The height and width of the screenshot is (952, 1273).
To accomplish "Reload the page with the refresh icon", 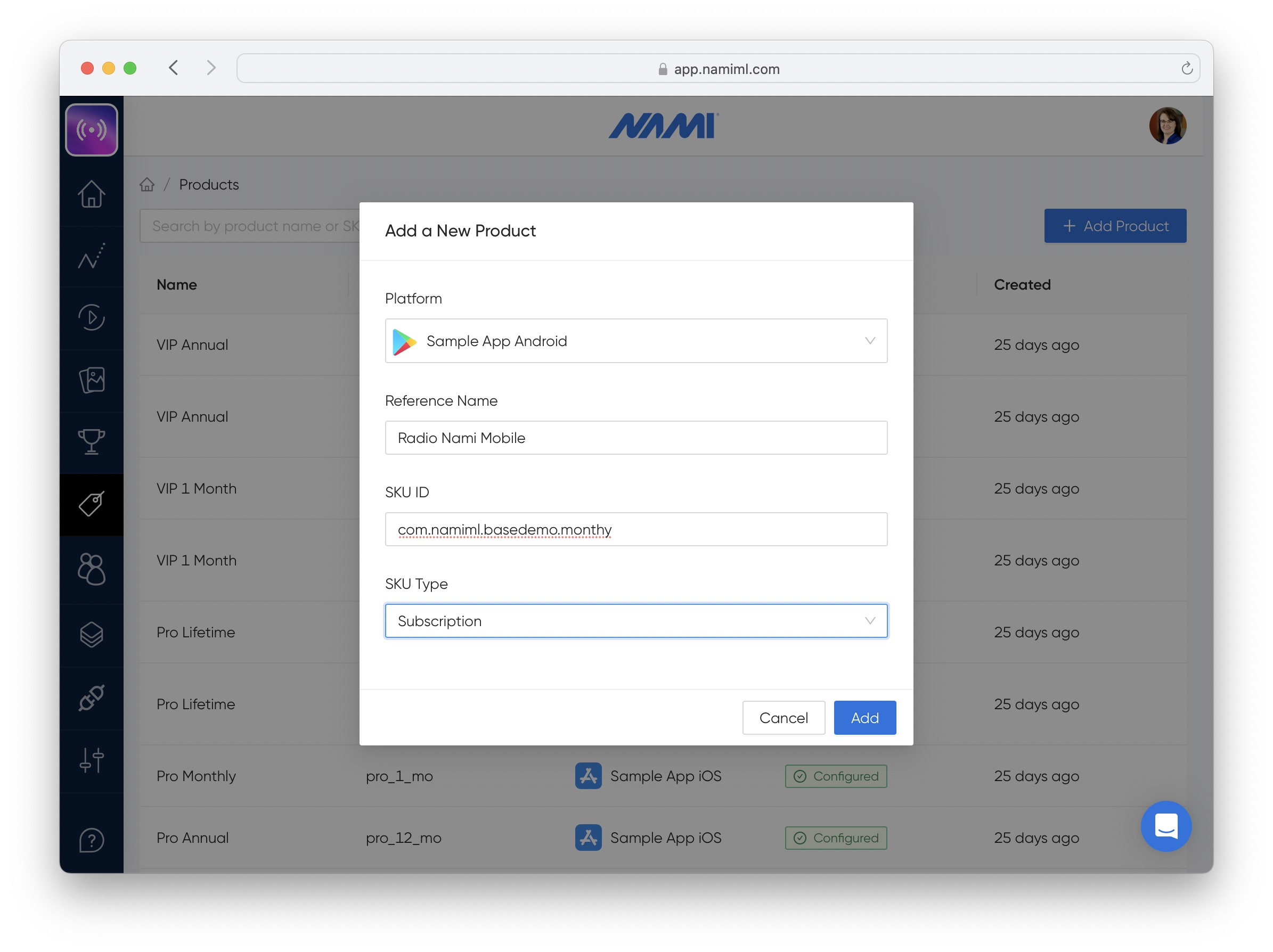I will [x=1186, y=69].
